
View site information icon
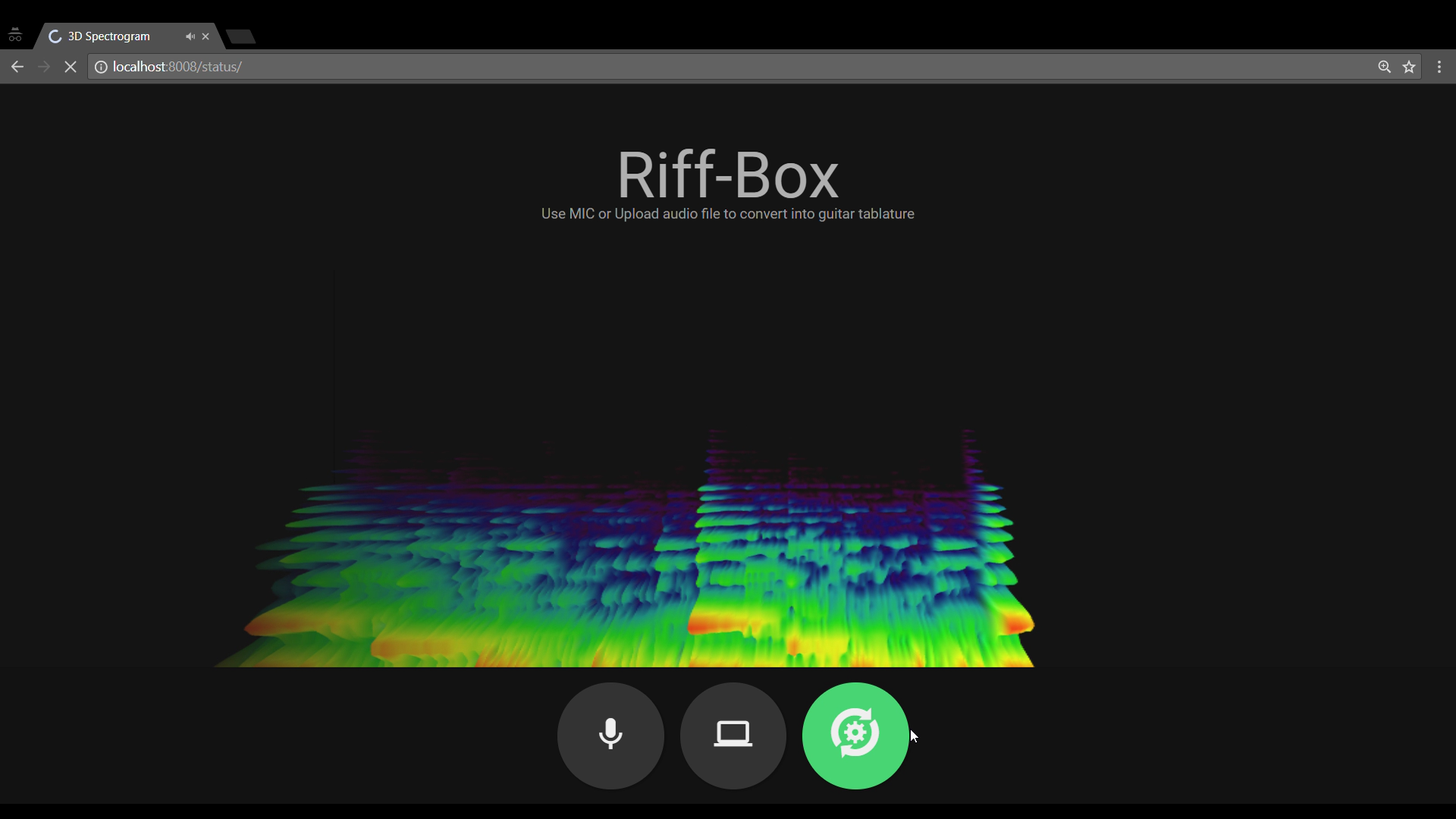tap(101, 67)
